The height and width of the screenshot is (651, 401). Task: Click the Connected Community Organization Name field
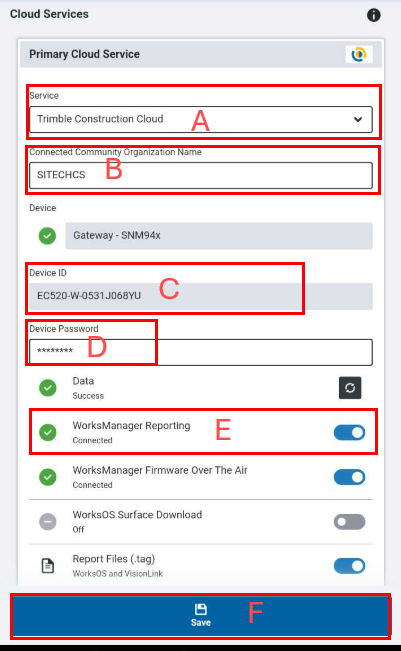(x=201, y=175)
